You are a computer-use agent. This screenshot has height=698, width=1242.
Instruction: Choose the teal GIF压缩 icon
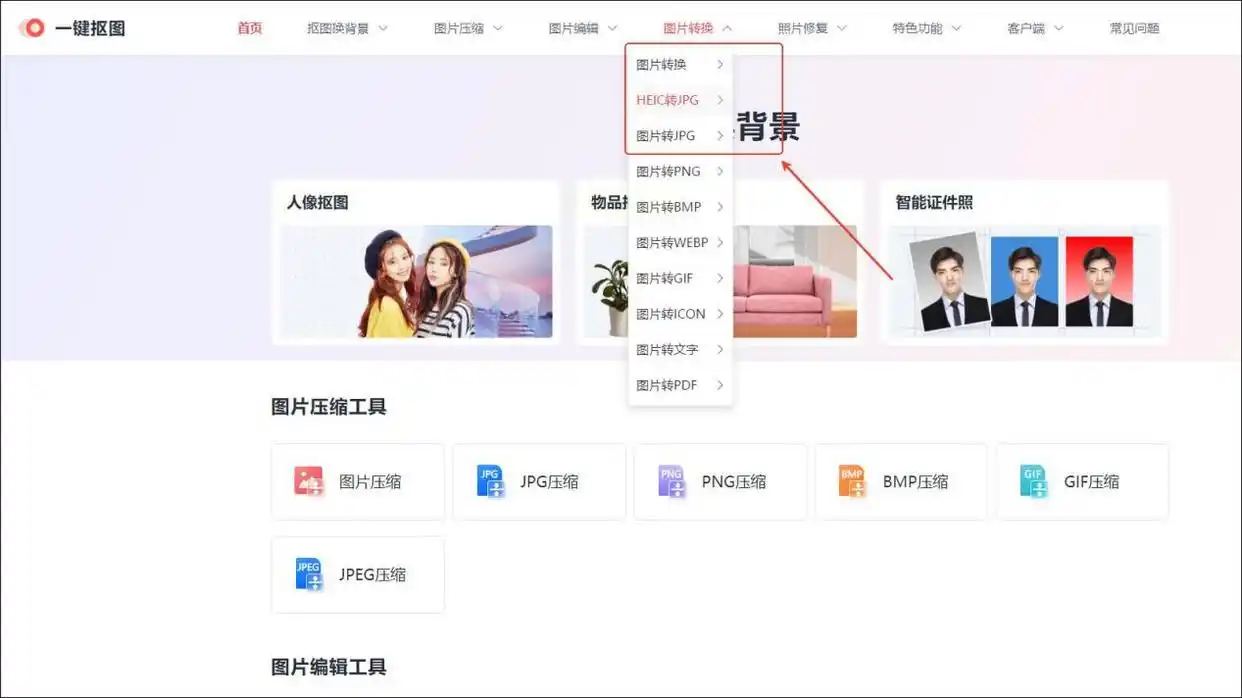(x=1033, y=481)
